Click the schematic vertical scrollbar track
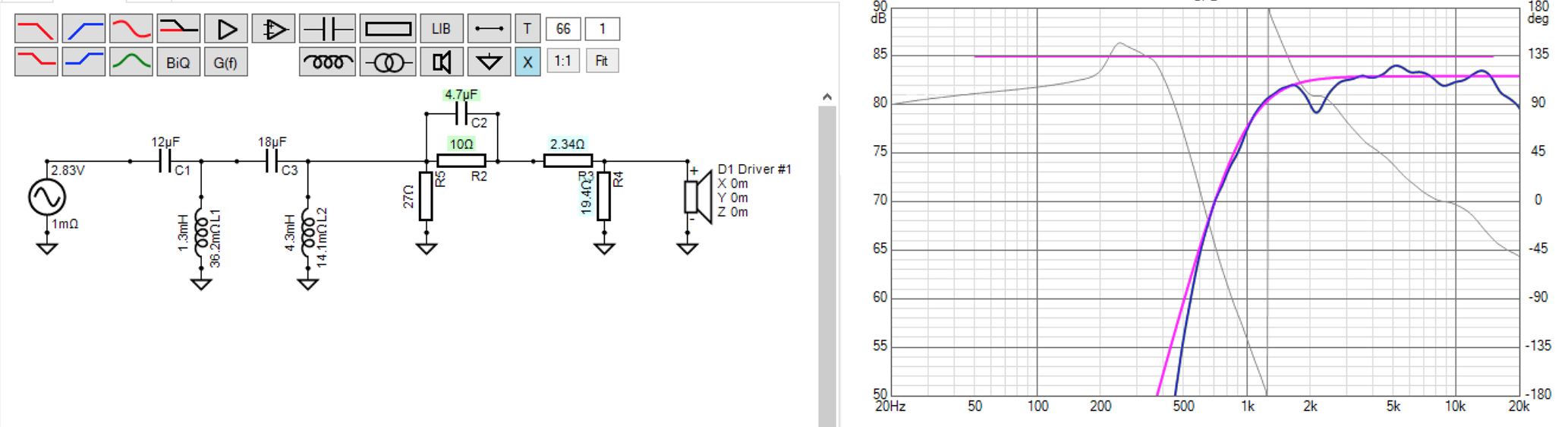The width and height of the screenshot is (1568, 427). click(x=827, y=266)
